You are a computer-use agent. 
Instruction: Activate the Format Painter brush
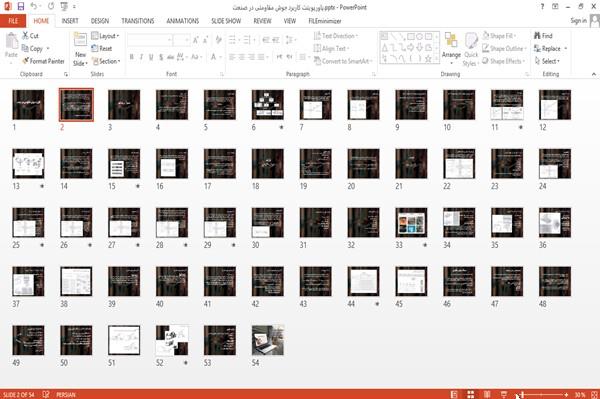(x=25, y=61)
